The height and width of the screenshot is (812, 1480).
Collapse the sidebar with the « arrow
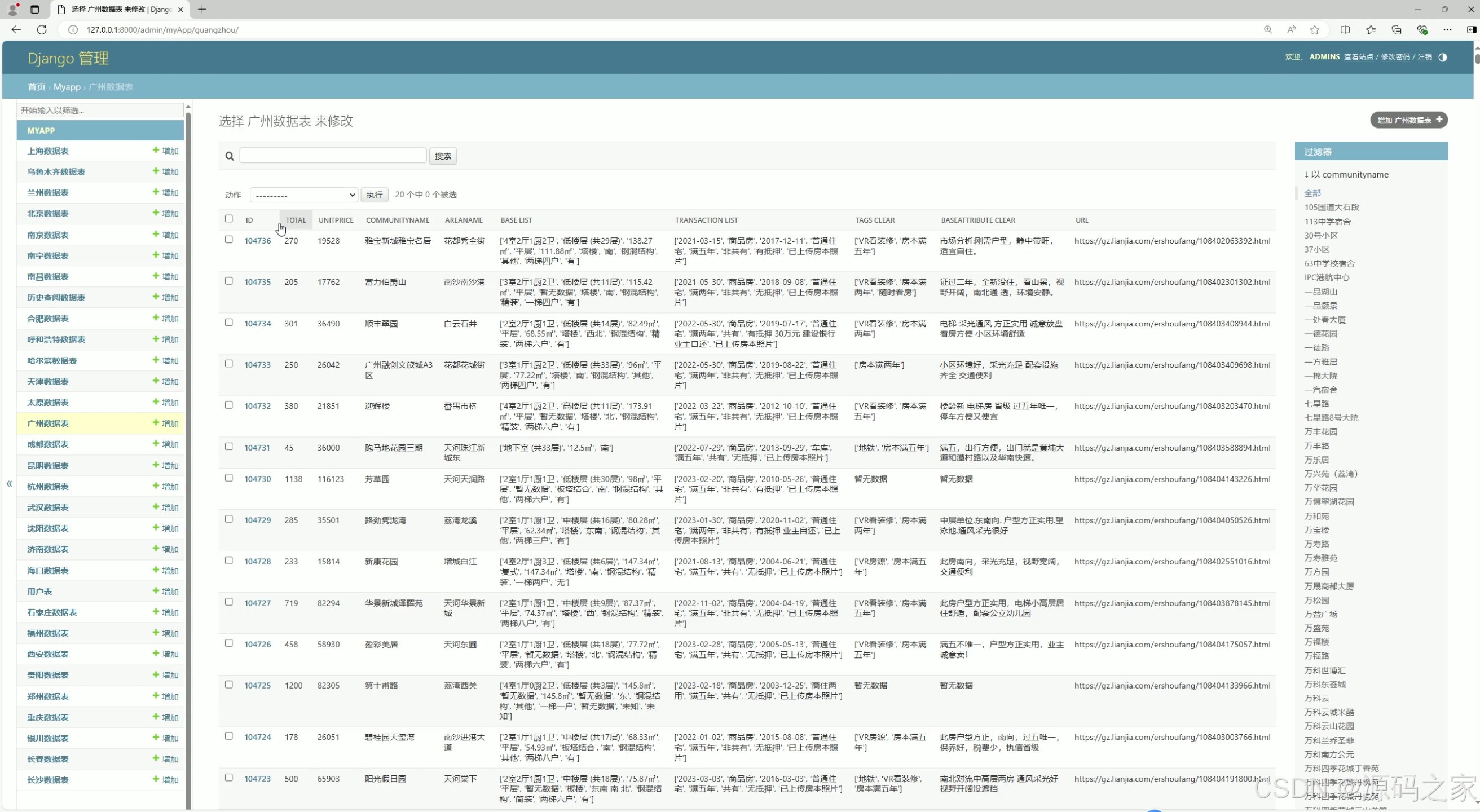pyautogui.click(x=9, y=483)
